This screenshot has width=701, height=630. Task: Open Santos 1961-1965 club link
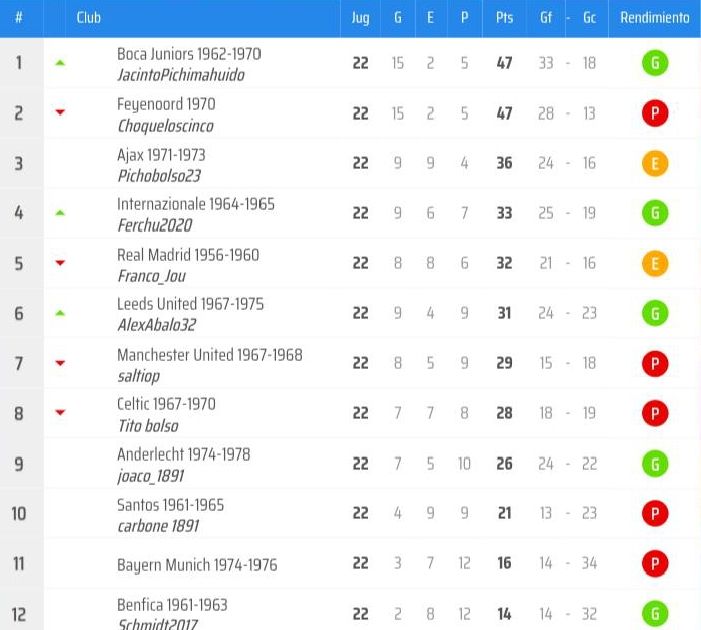170,505
